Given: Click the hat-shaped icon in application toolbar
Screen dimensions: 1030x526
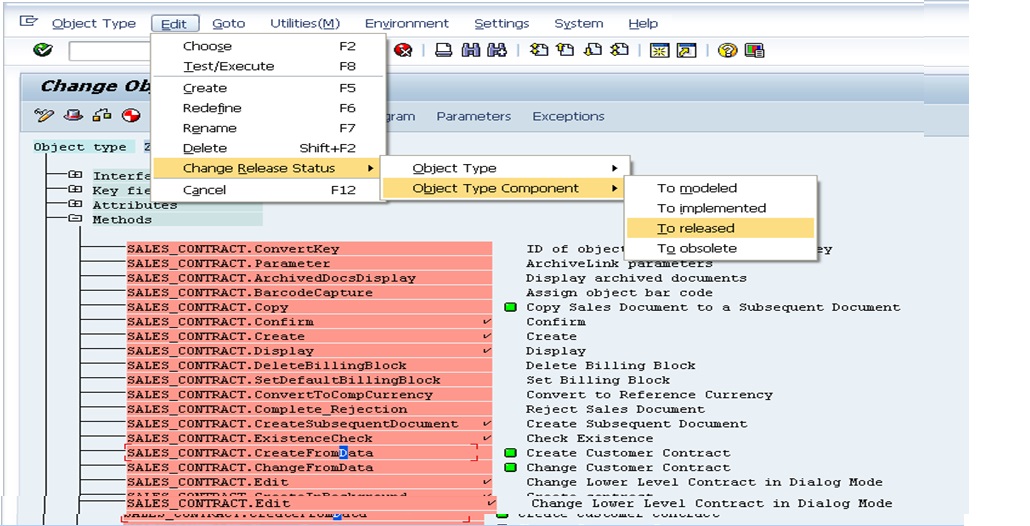Looking at the screenshot, I should (74, 116).
